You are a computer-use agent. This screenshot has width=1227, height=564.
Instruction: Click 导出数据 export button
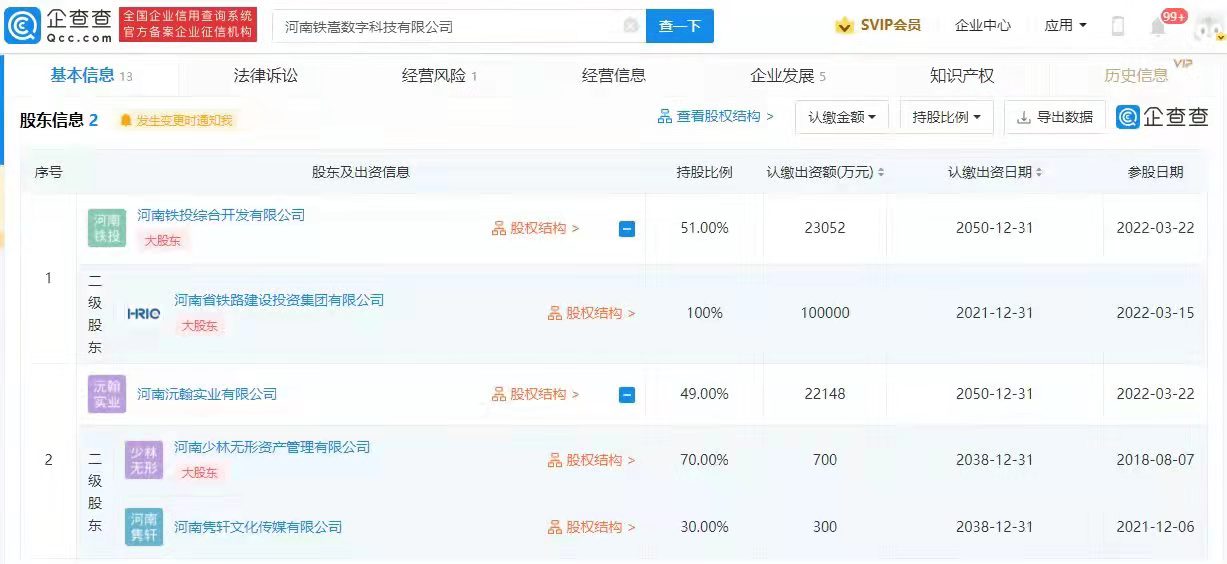[1056, 117]
